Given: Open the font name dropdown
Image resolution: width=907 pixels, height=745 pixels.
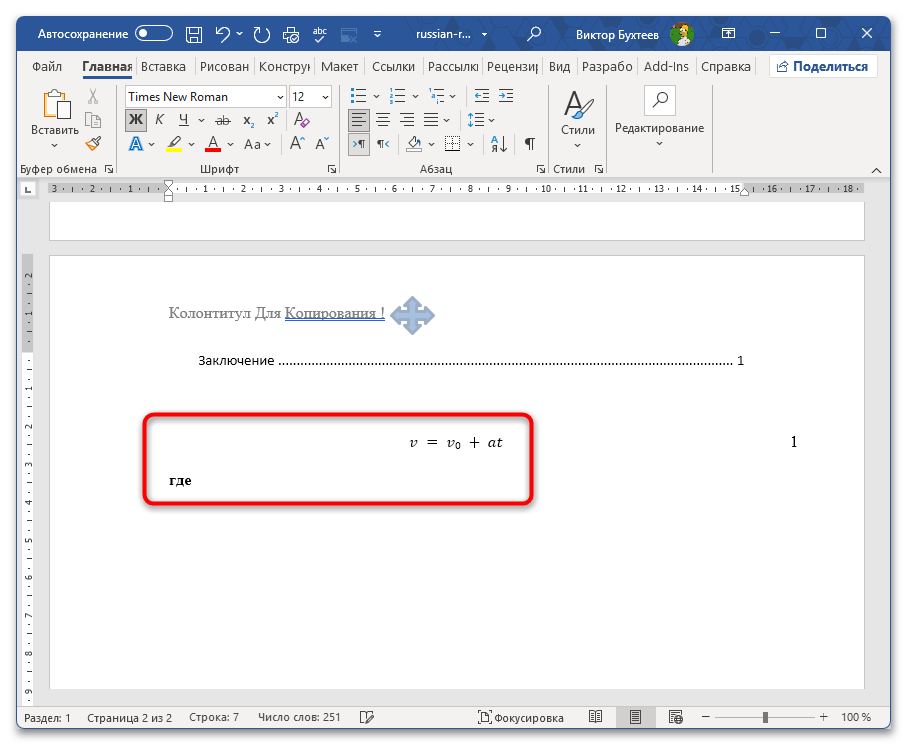Looking at the screenshot, I should [281, 97].
